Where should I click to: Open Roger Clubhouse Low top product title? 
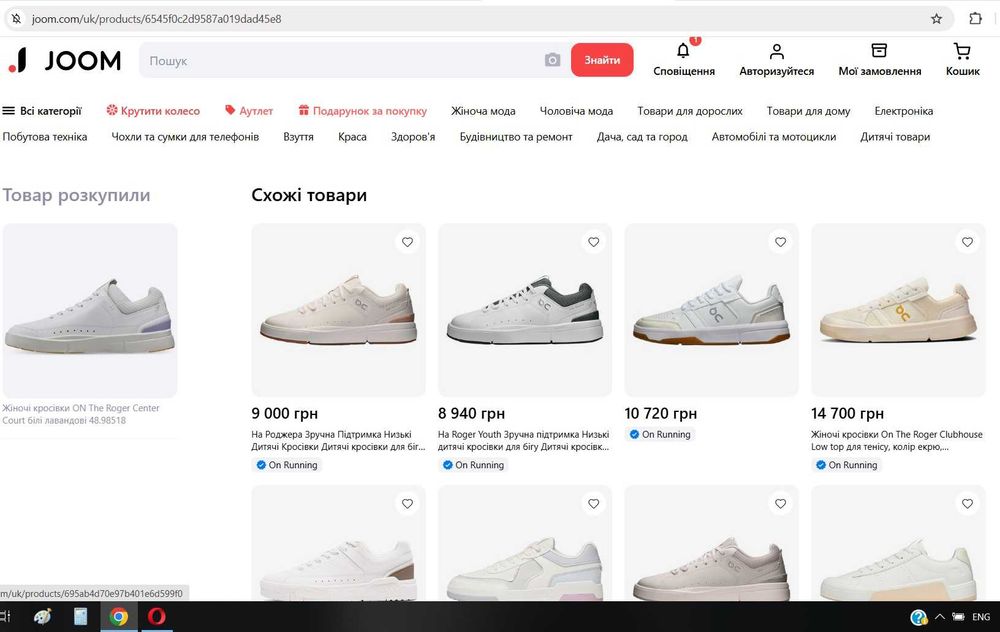tap(897, 440)
